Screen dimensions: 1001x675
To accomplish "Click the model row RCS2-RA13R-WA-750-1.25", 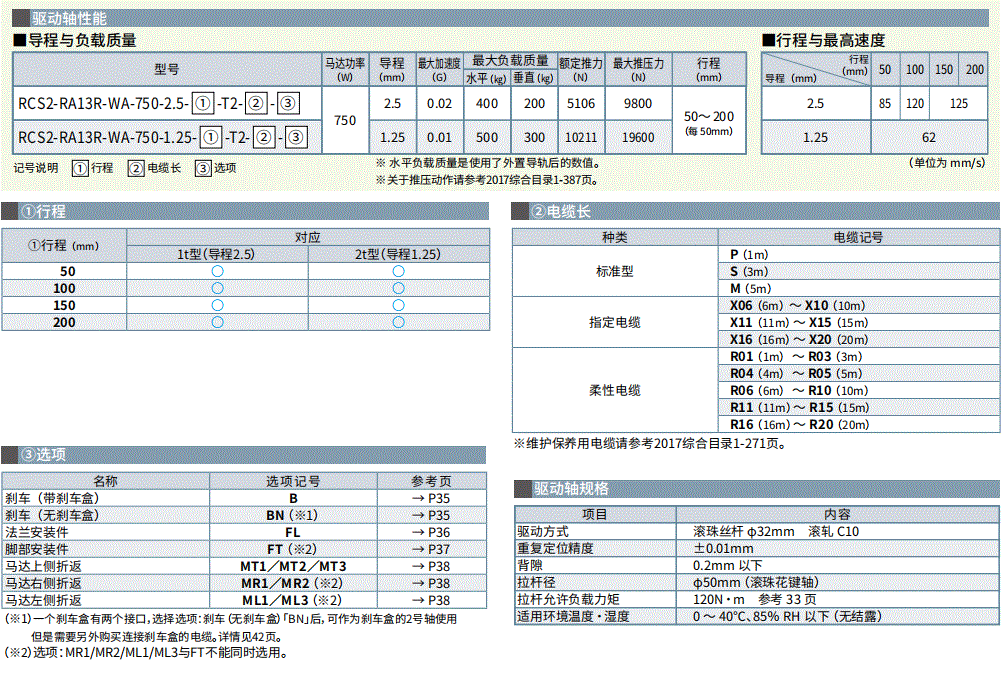I will 167,137.
